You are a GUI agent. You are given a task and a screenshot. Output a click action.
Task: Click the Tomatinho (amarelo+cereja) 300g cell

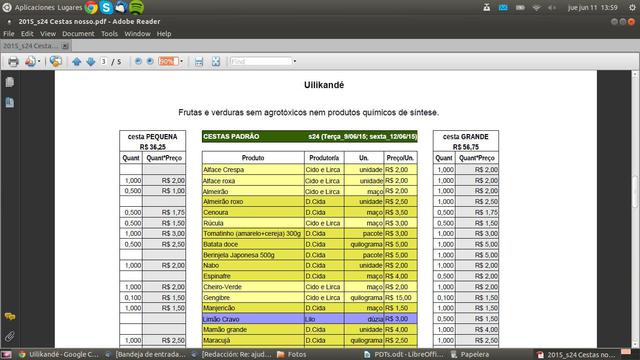tap(253, 233)
